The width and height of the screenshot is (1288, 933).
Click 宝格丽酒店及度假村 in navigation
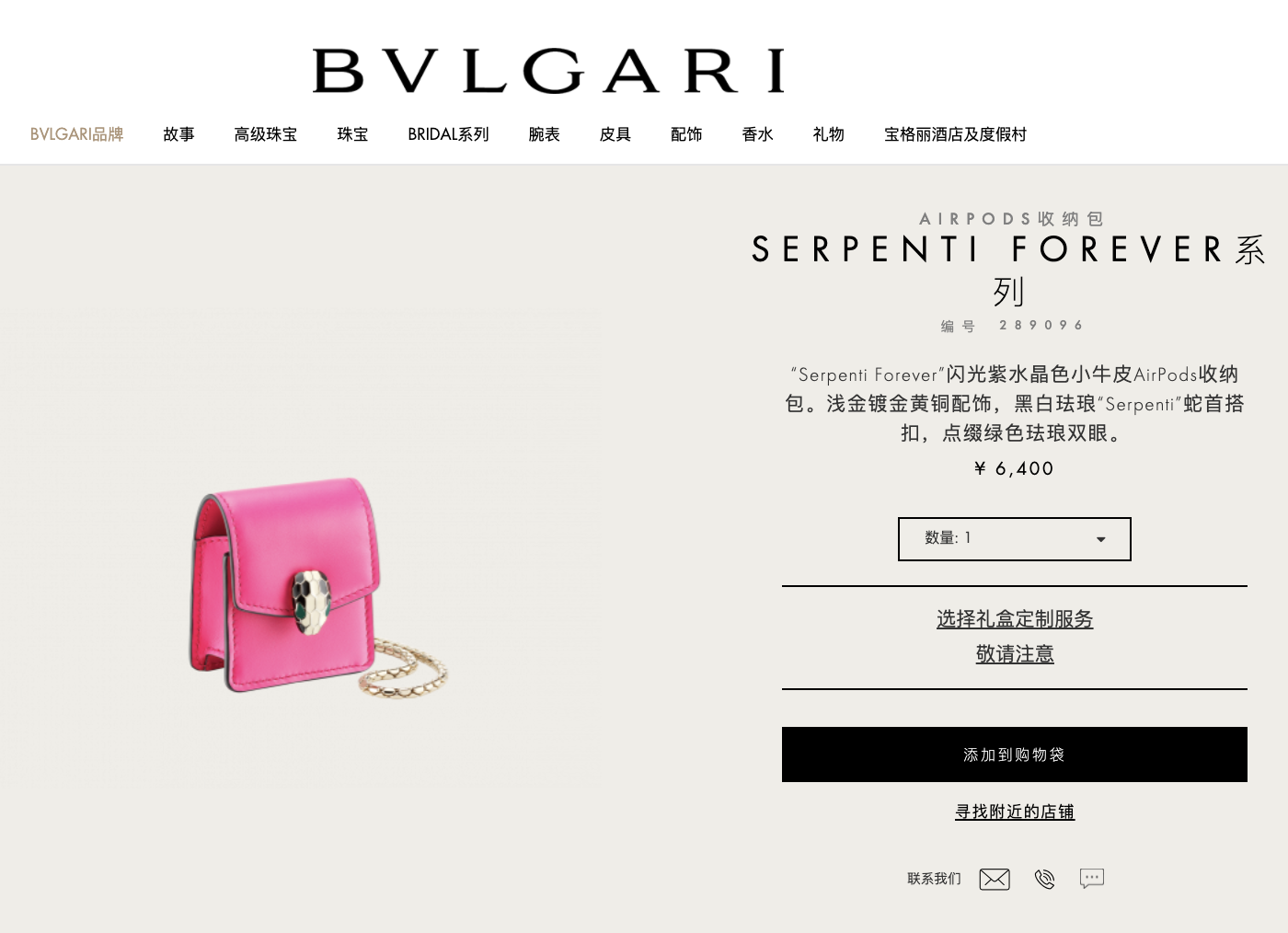point(955,134)
